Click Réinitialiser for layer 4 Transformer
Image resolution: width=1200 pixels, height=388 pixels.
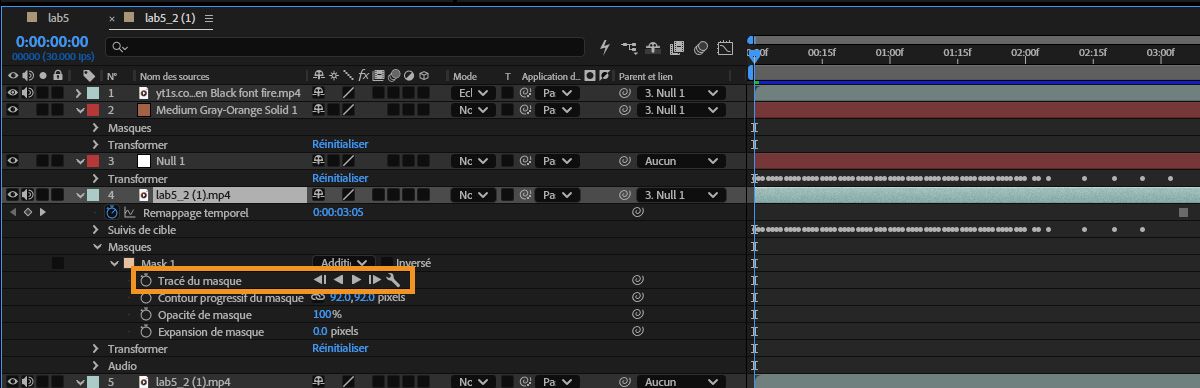pyautogui.click(x=340, y=348)
